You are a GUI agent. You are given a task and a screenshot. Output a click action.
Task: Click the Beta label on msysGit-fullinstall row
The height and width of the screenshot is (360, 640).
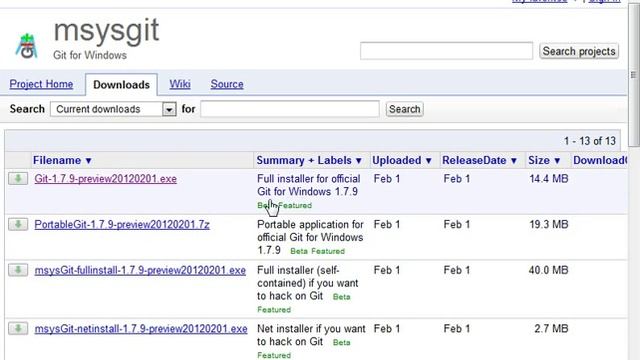(x=342, y=297)
